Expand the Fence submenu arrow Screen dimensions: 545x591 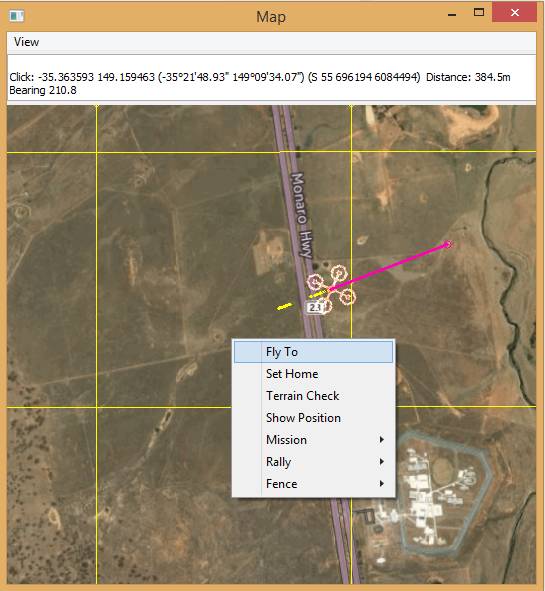(x=382, y=483)
